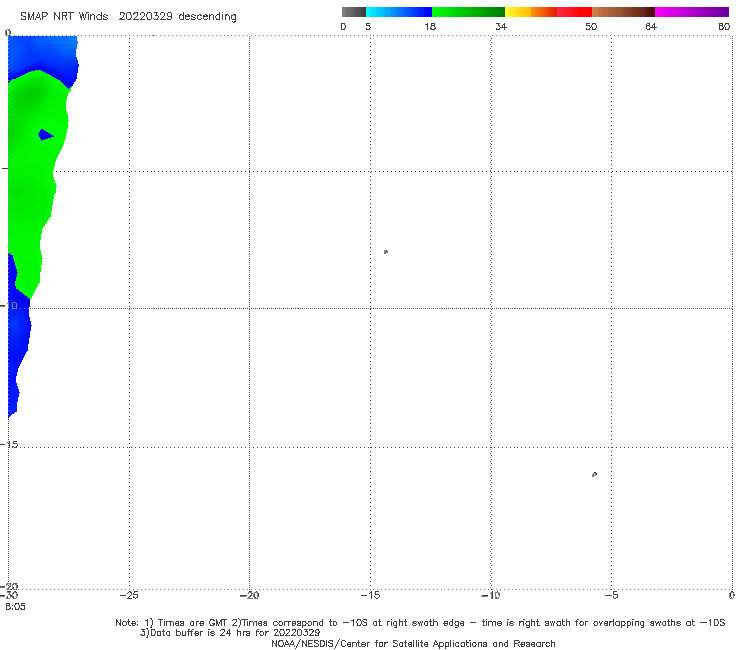Pick the green segment of the color scale
The image size is (740, 650).
[468, 12]
